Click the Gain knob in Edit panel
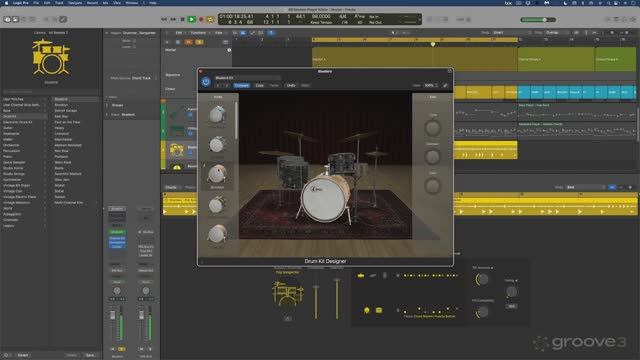 [x=432, y=186]
